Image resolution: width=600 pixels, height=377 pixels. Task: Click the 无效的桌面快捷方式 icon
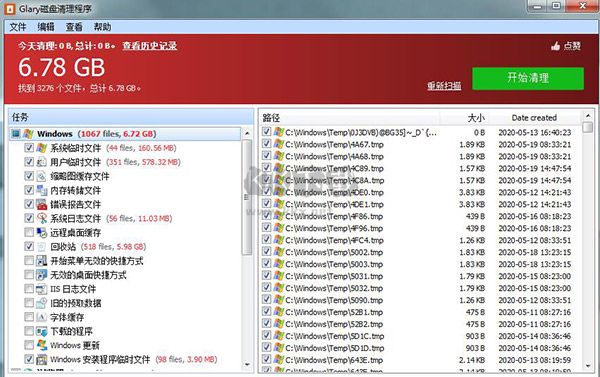pyautogui.click(x=41, y=275)
